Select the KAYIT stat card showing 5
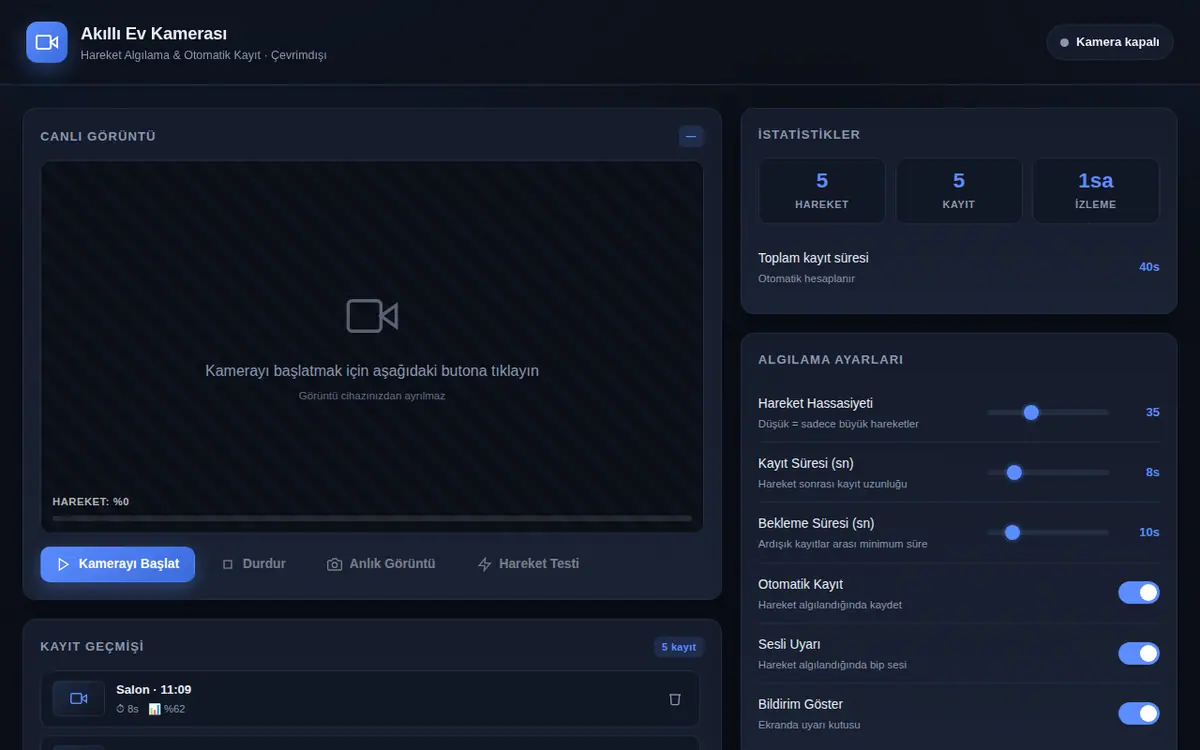 959,190
